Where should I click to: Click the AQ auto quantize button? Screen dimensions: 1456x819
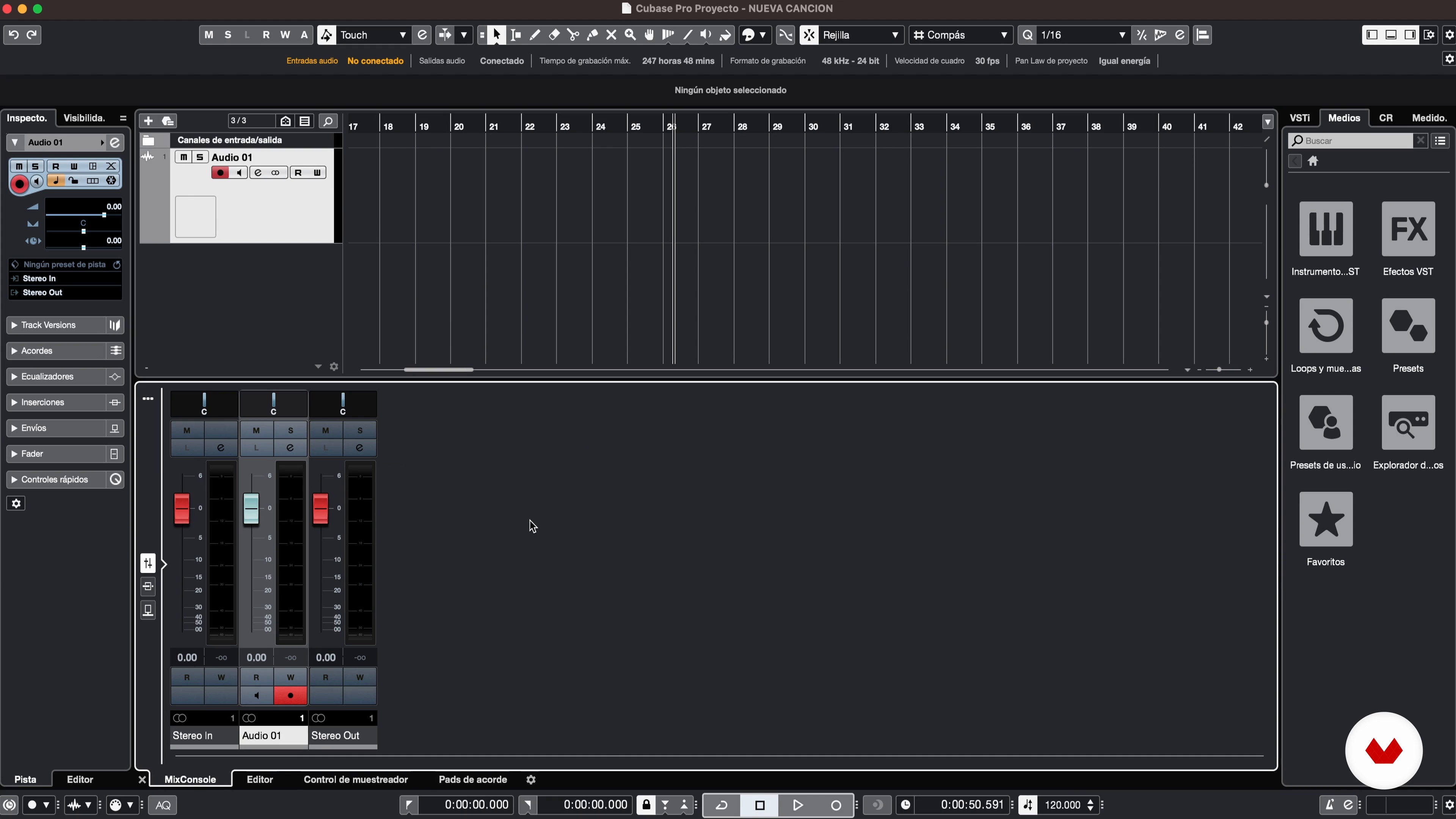163,805
